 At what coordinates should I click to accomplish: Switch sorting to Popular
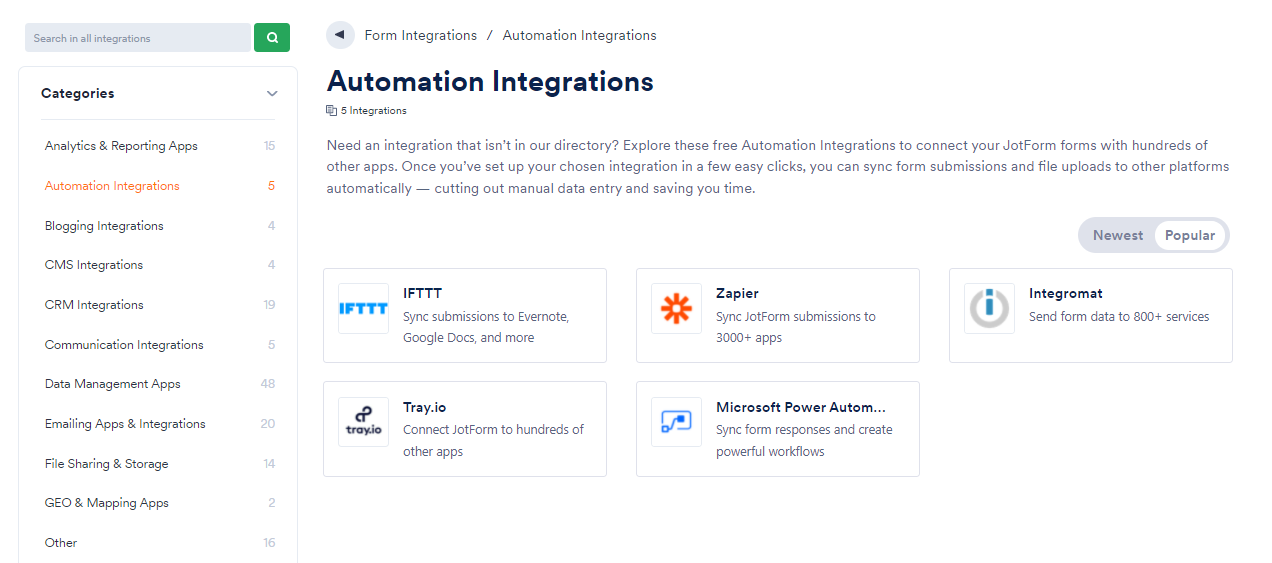pos(1190,235)
